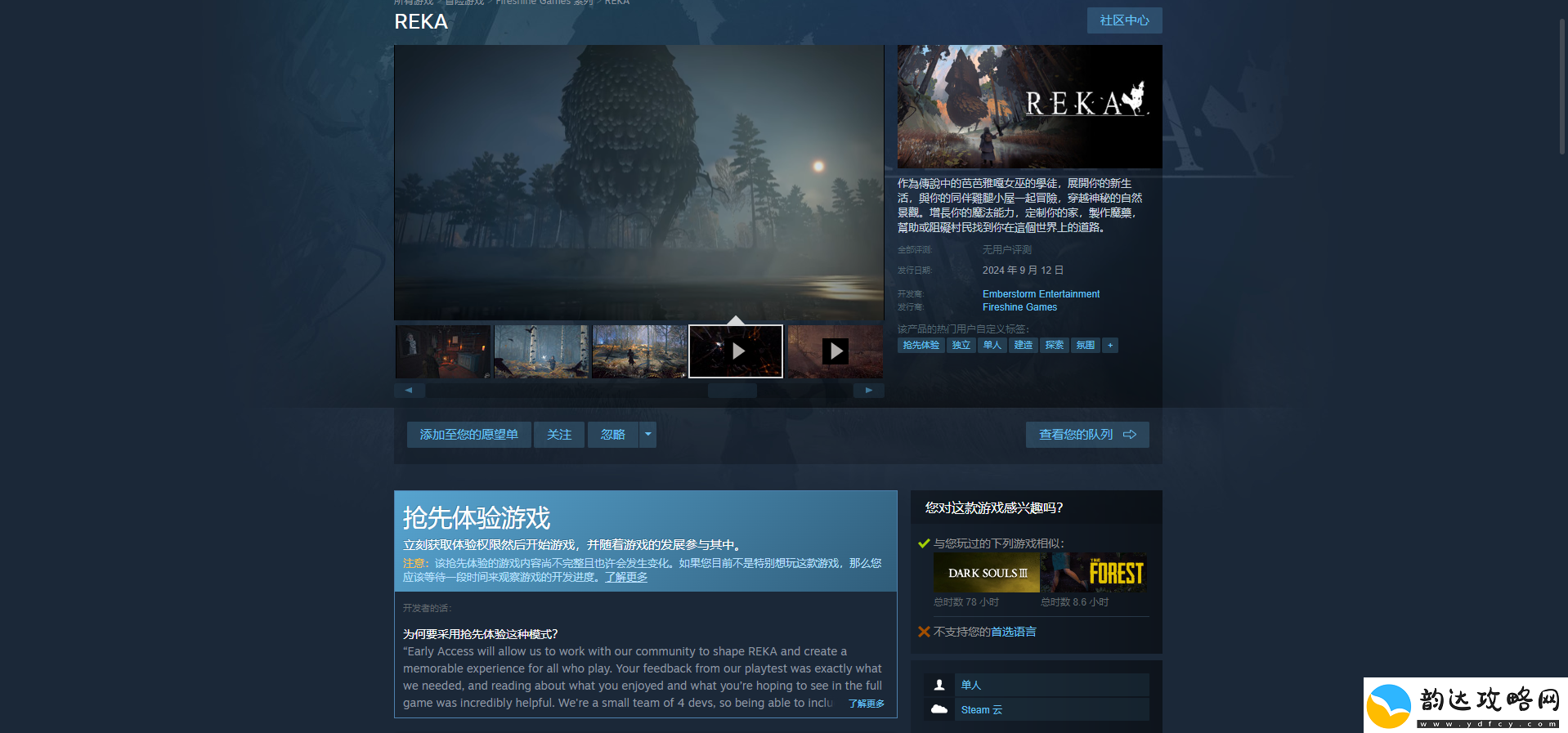This screenshot has width=1568, height=733.
Task: Select the witch hut interior thumbnail
Action: click(x=443, y=351)
